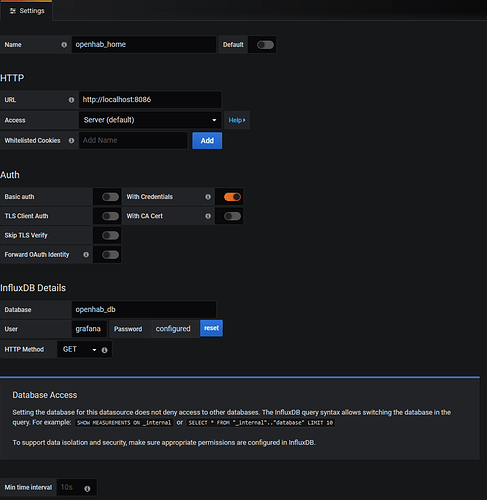Click the Add cookie button
Screen dimensions: 487x500
pyautogui.click(x=207, y=141)
